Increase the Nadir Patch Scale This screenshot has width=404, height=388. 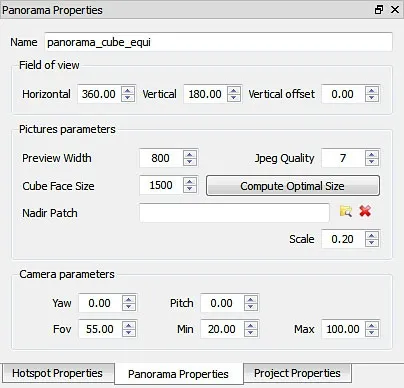pos(372,235)
